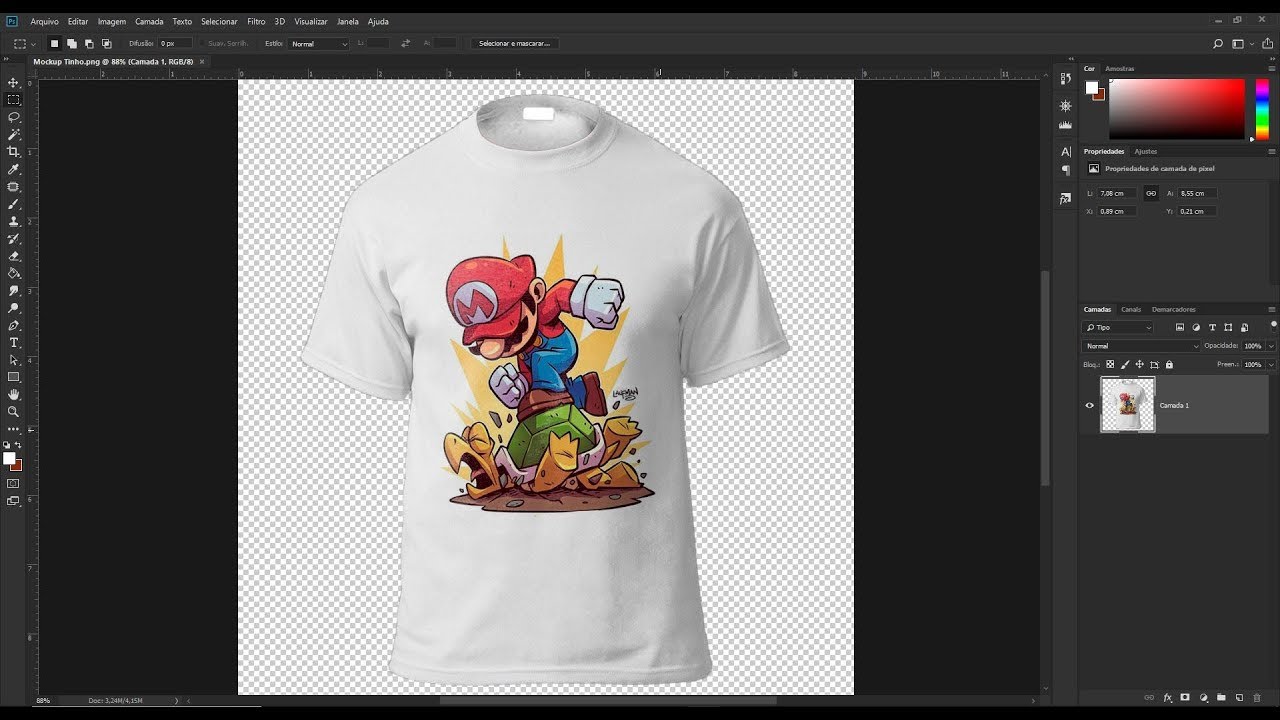
Task: Change screen mode at toolbar bottom
Action: pyautogui.click(x=13, y=501)
